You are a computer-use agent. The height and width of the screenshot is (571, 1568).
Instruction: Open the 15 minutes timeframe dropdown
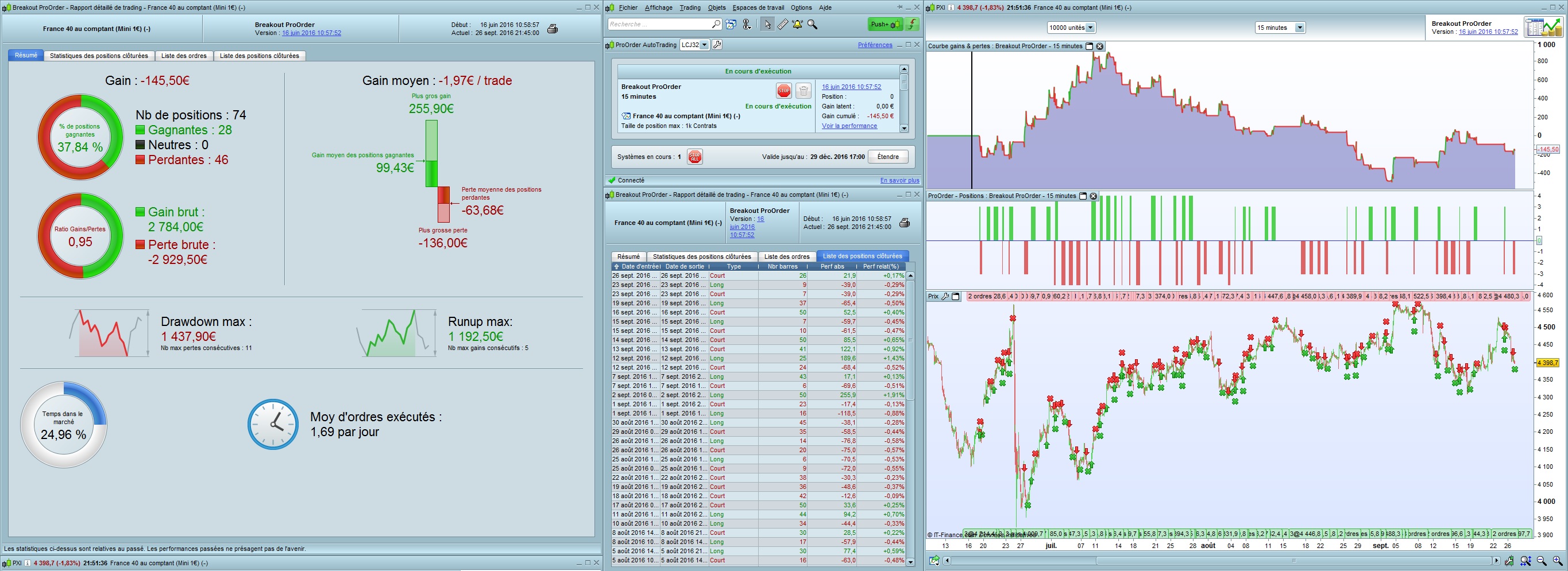tap(1299, 28)
